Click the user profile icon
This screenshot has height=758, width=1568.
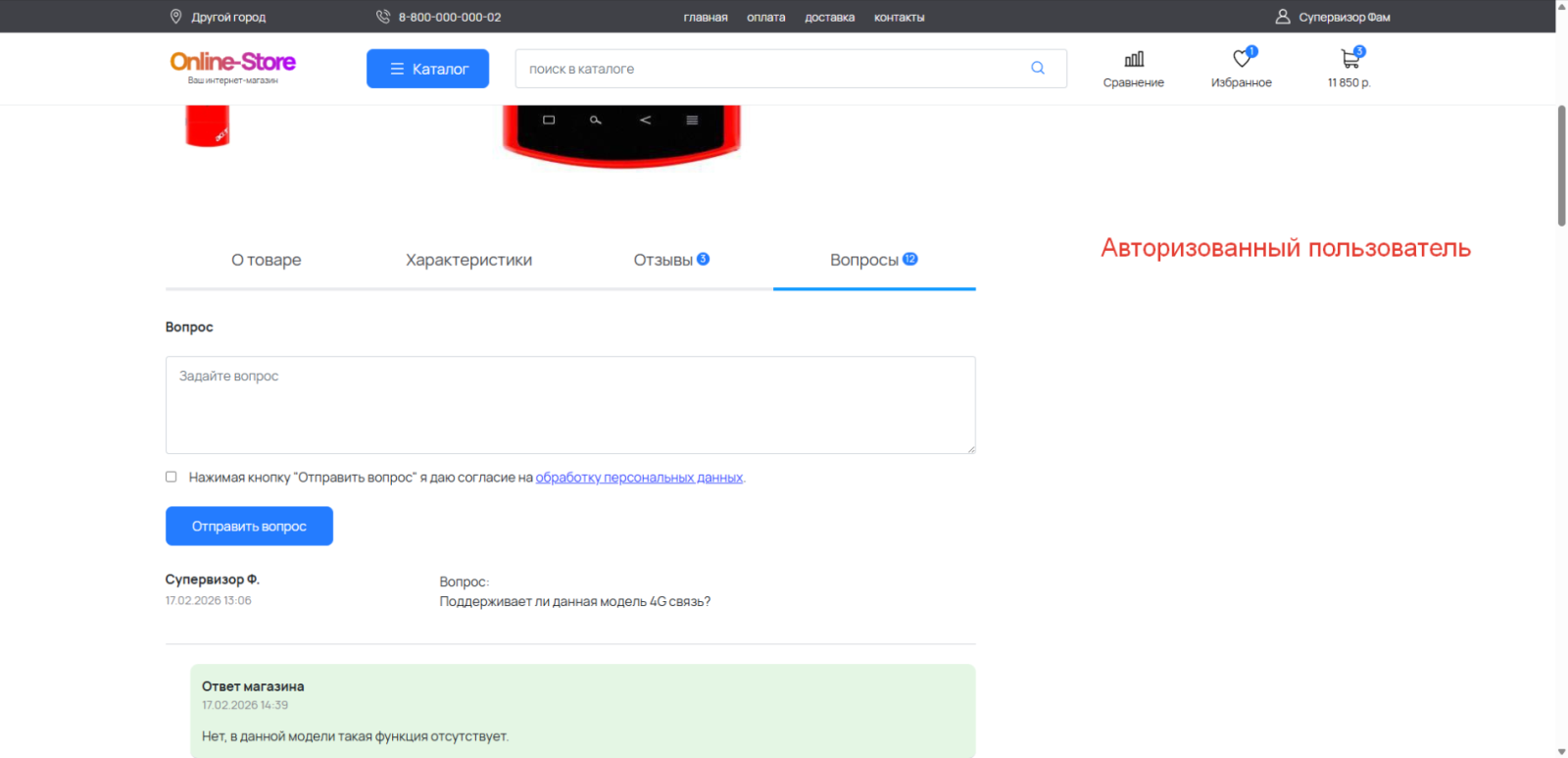tap(1282, 17)
